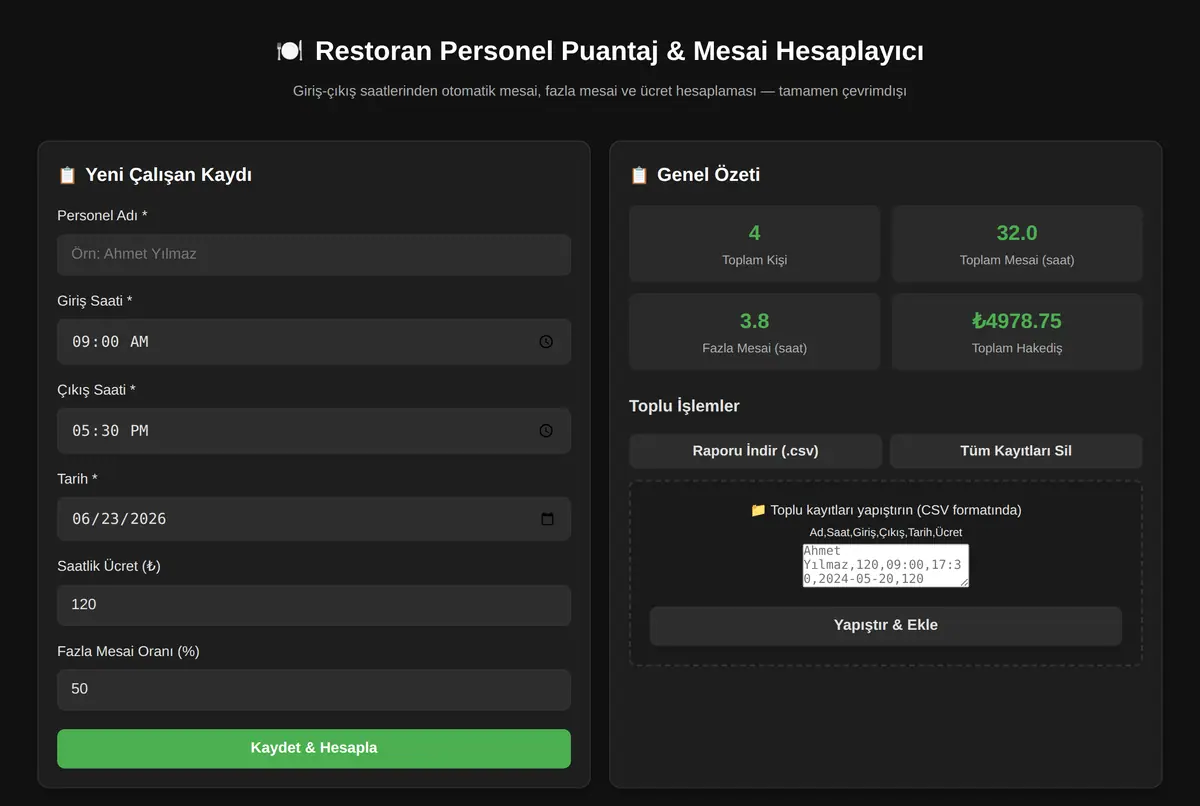Click the Çıkış Saati time field
This screenshot has width=1200, height=806.
tap(314, 431)
